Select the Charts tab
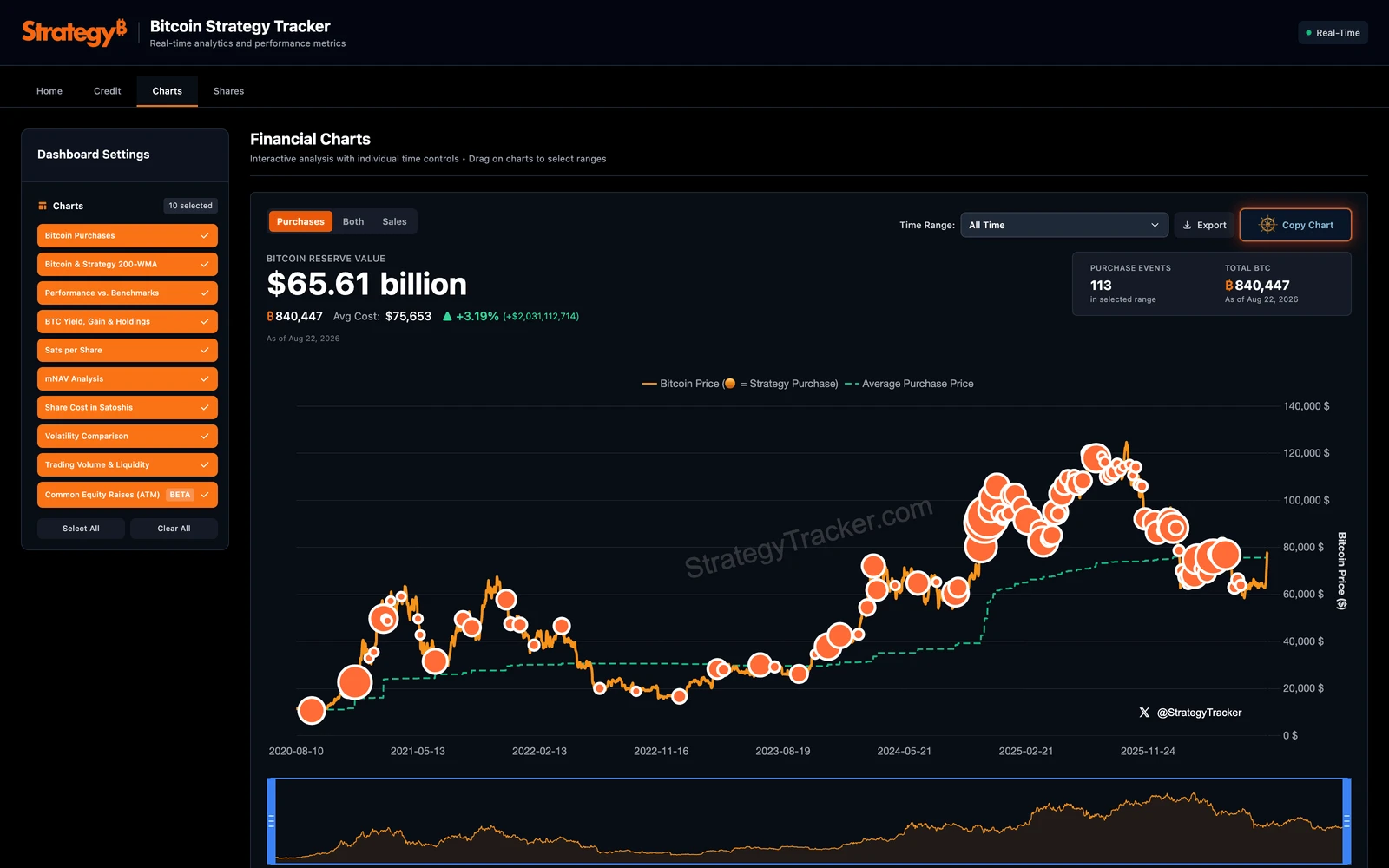Screen dimensions: 1389x868 click(x=168, y=91)
